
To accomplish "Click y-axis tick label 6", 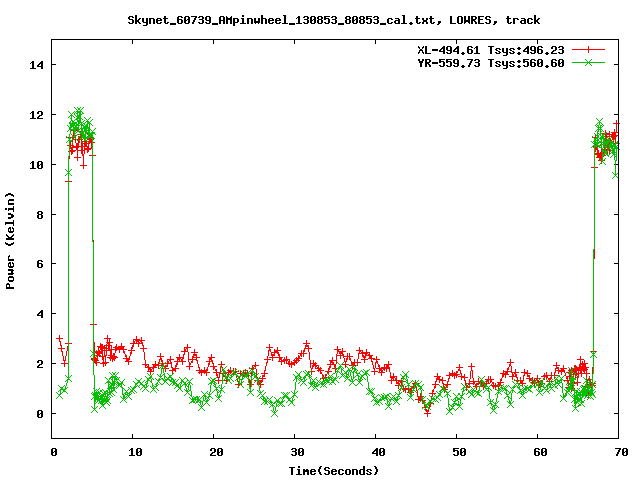I will point(40,264).
